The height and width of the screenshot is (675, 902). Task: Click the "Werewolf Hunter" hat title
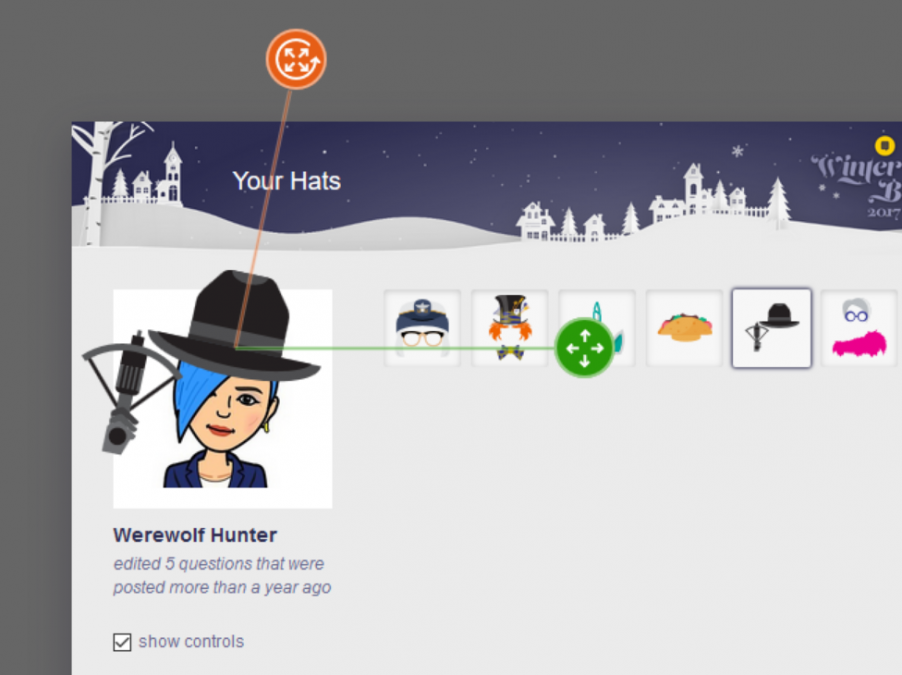coord(195,535)
